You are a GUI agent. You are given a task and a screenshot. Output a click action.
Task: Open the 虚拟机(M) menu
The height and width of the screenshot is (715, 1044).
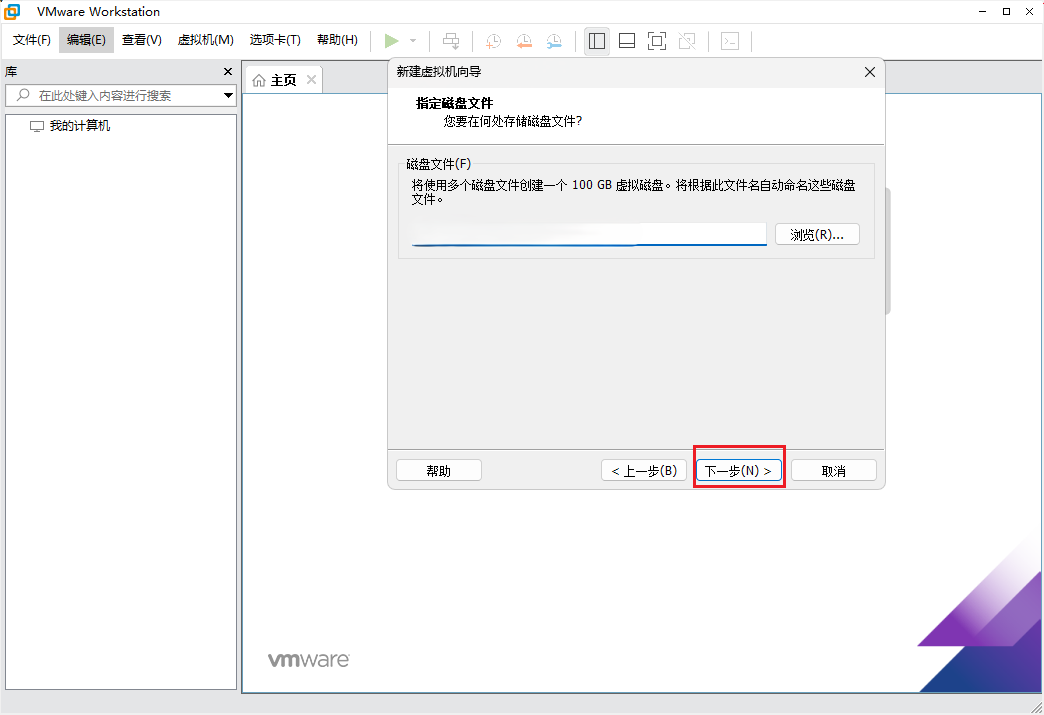(x=206, y=40)
